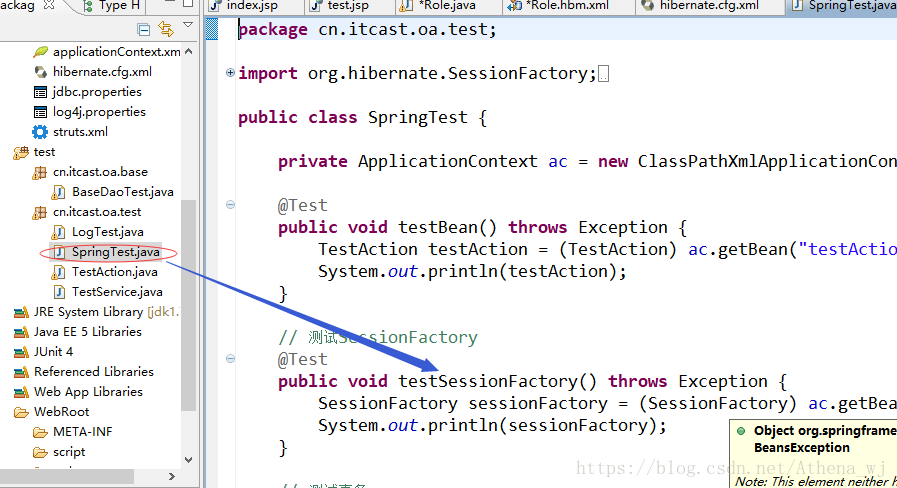Screen dimensions: 897x488
Task: Place cursor on the package declaration line
Action: click(x=367, y=29)
